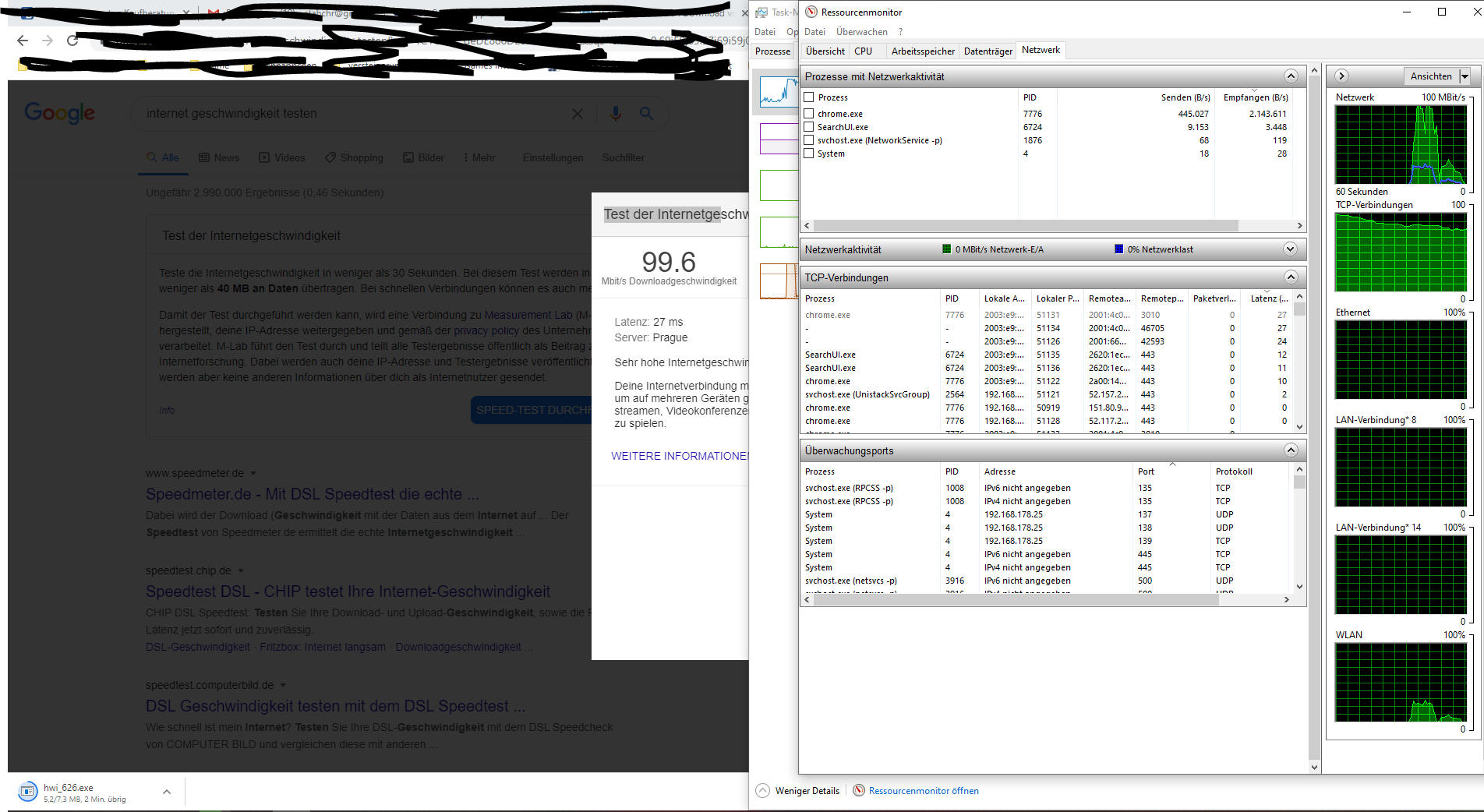Switch to the Arbeitsspeicher tab
1484x812 pixels.
tap(923, 51)
